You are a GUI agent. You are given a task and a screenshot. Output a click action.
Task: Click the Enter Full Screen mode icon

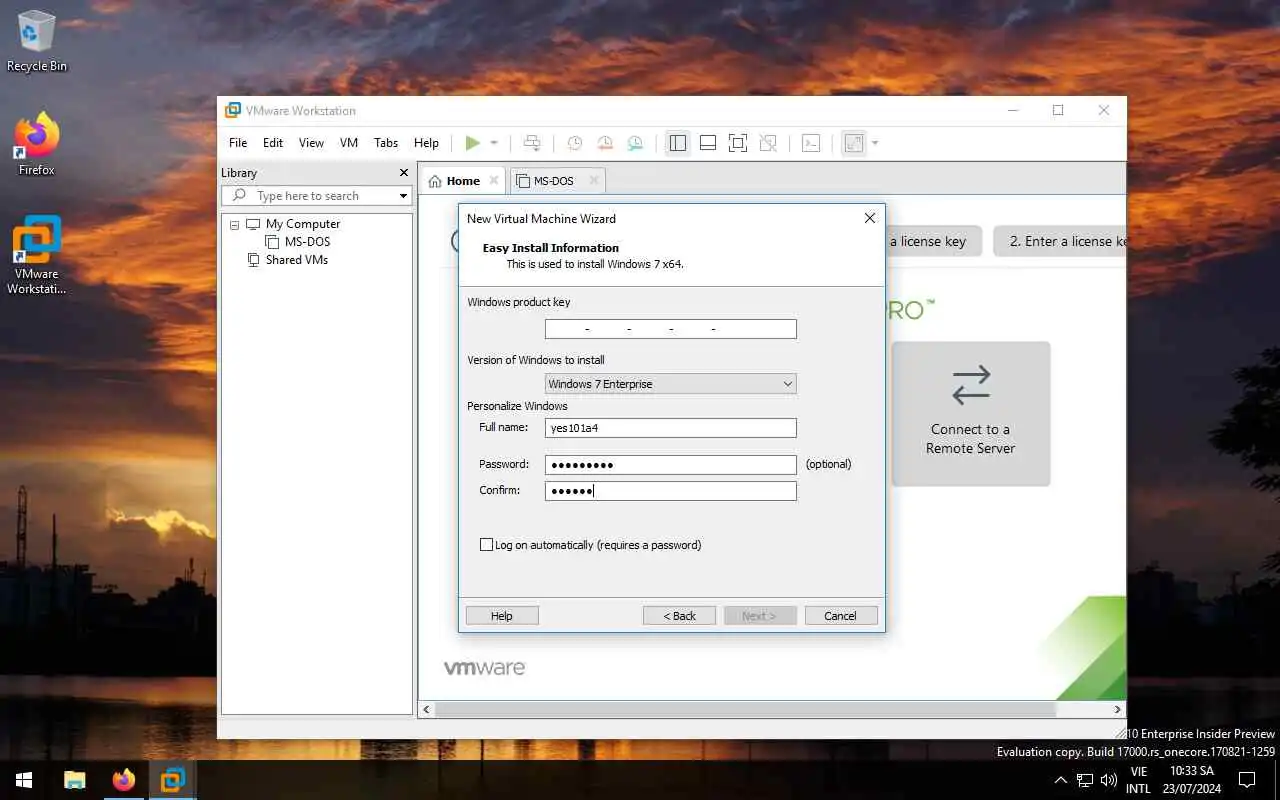738,143
